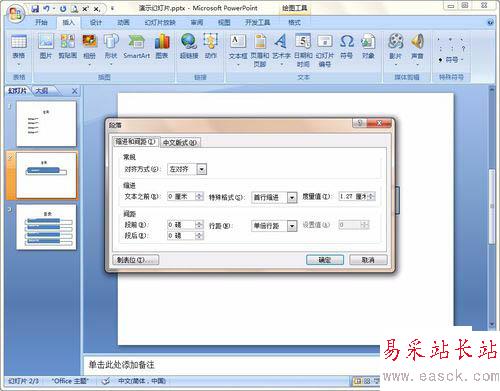Viewport: 500px width, 391px height.
Task: Open 开发工具 Developer ribbon tab
Action: (x=257, y=22)
